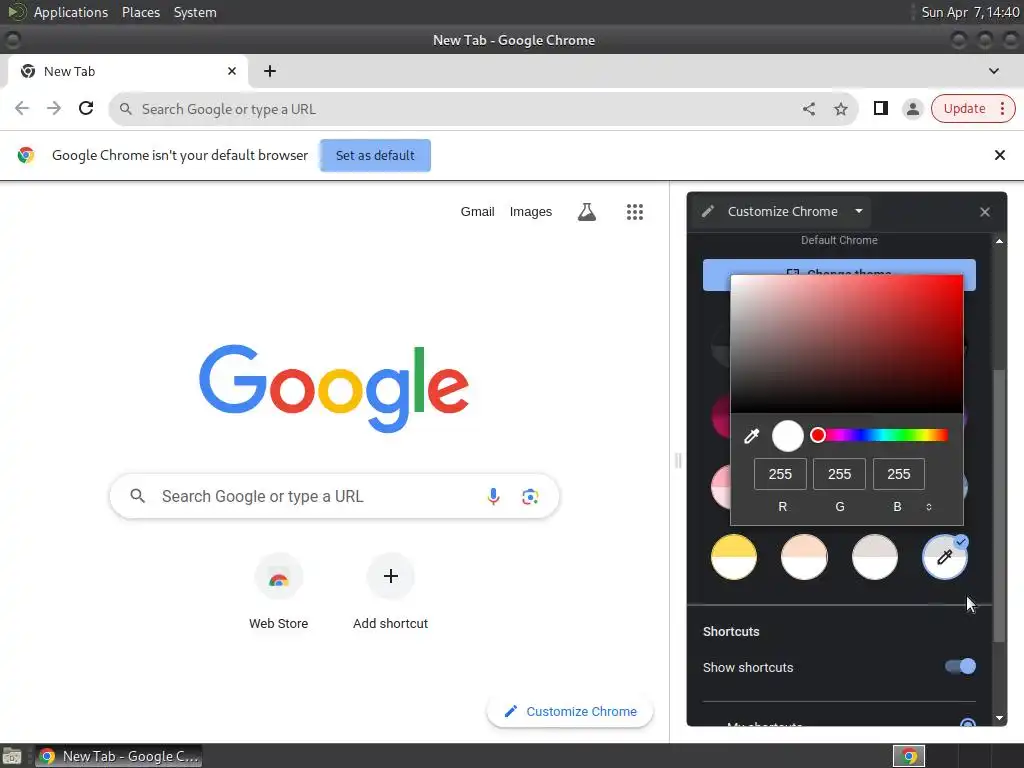Screen dimensions: 1024x768
Task: Open the Google apps grid
Action: coord(635,212)
